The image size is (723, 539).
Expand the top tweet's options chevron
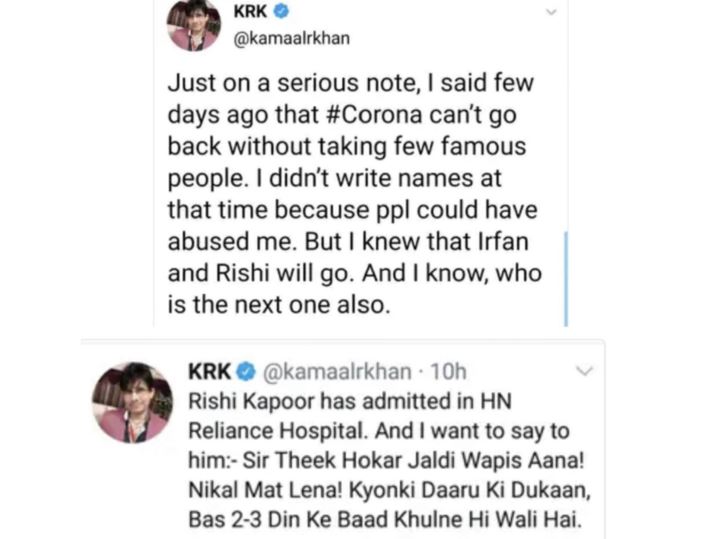pos(551,12)
